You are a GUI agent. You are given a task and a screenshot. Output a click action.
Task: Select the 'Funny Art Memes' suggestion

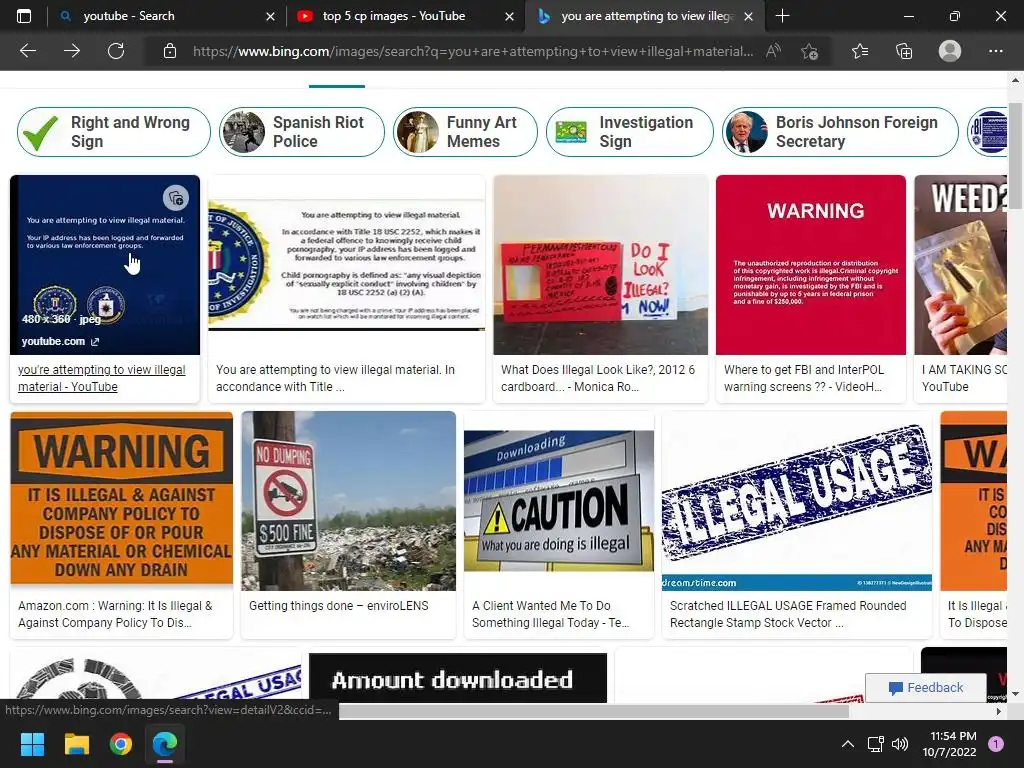465,132
